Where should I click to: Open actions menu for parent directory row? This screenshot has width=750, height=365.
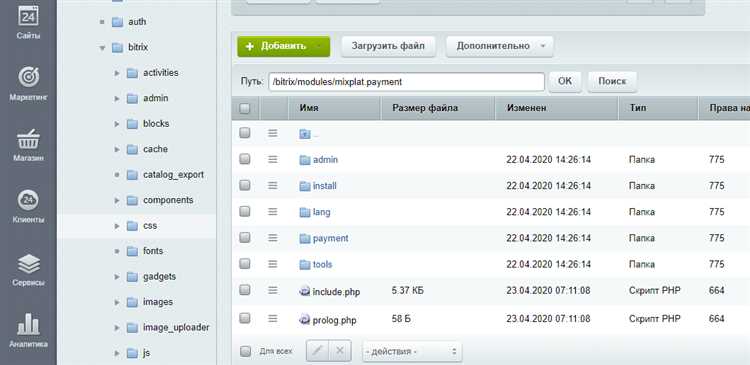273,133
